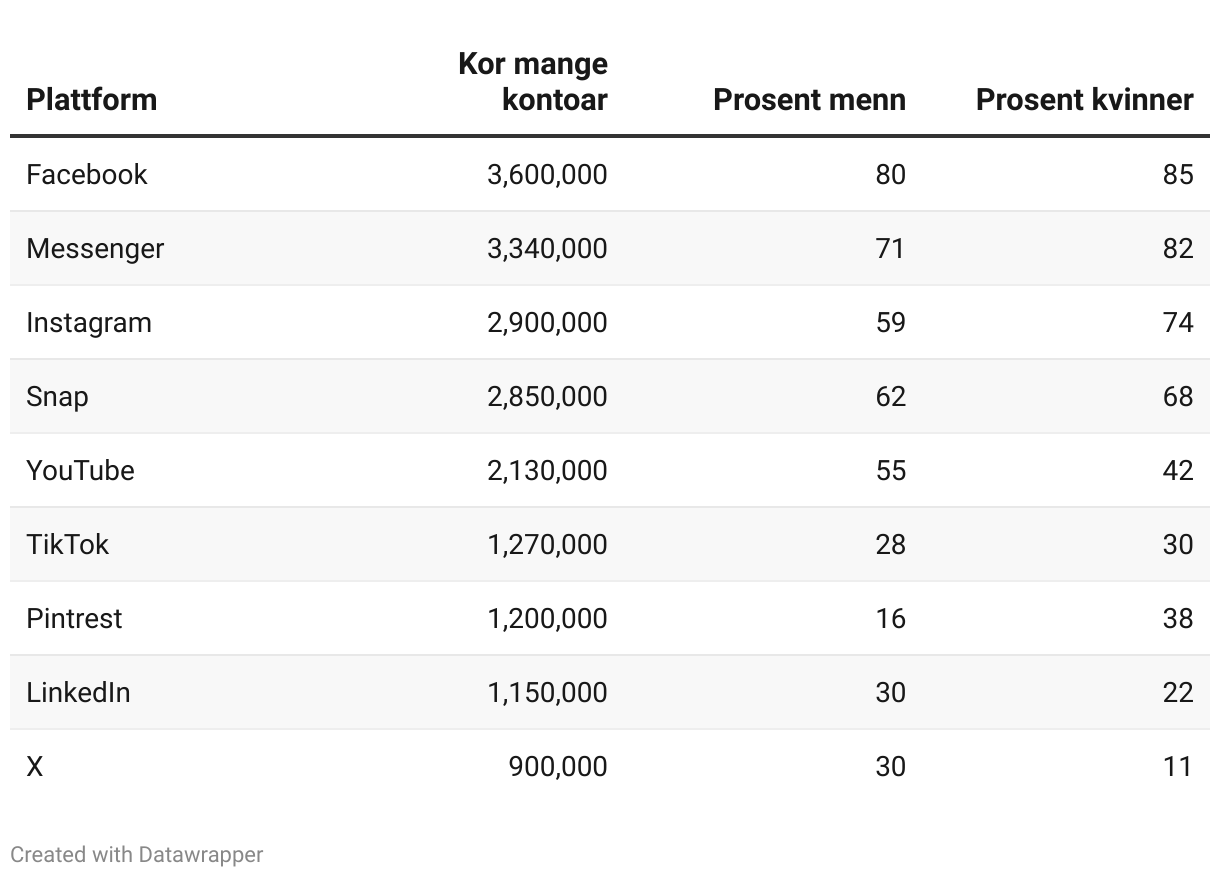
Task: Click the Prosent menn column header
Action: click(809, 100)
